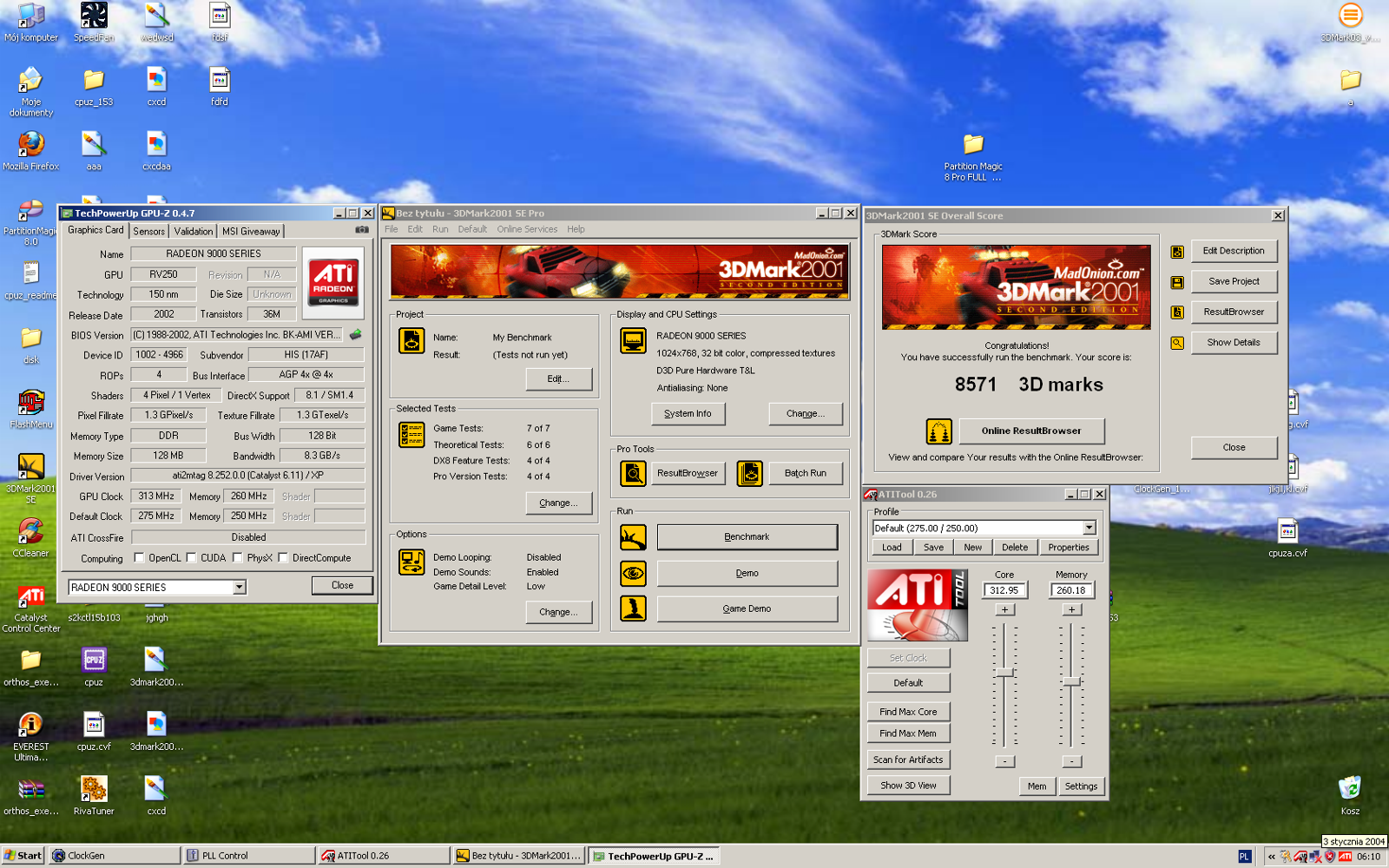
Task: Switch to the Sensors tab
Action: pos(148,231)
